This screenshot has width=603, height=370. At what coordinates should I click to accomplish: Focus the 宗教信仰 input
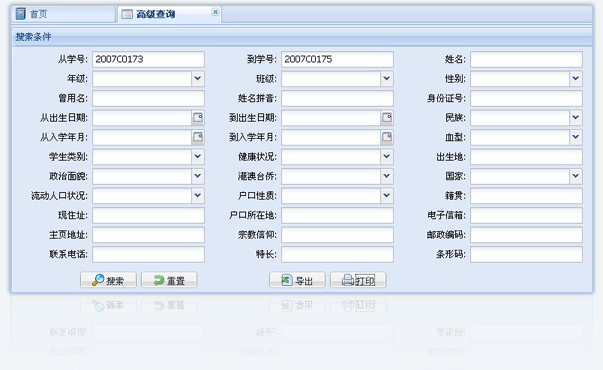pyautogui.click(x=337, y=235)
